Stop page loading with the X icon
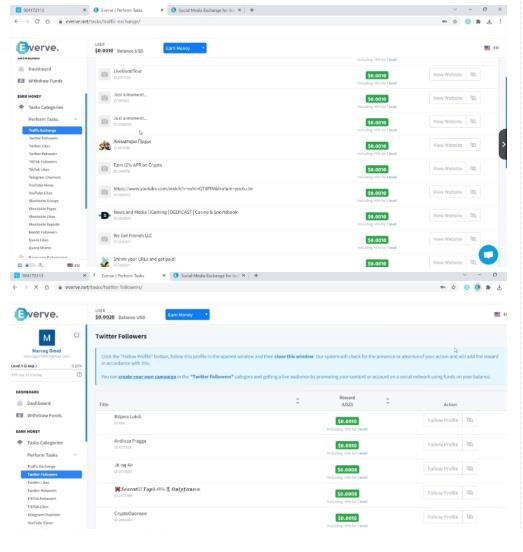This screenshot has height=552, width=523. coord(36,287)
